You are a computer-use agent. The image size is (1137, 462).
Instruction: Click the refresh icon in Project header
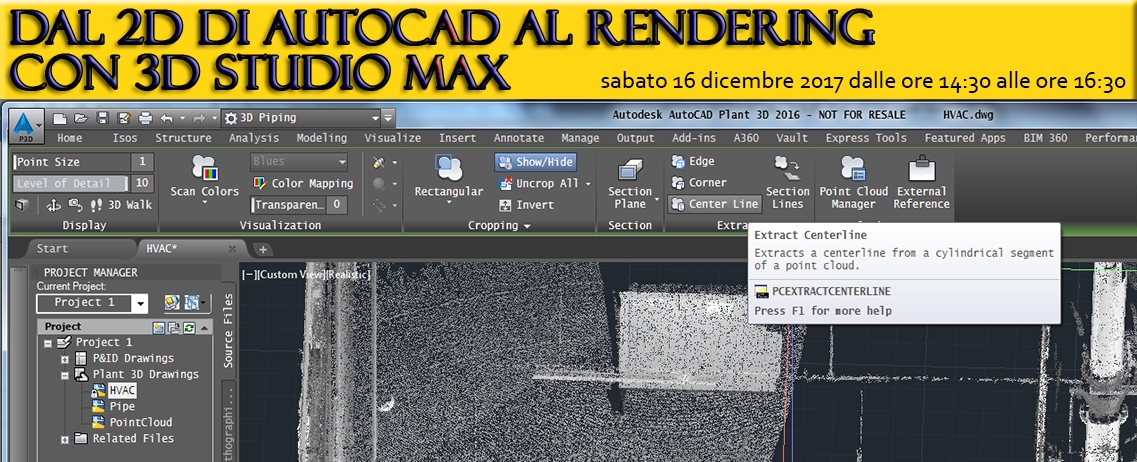point(189,328)
